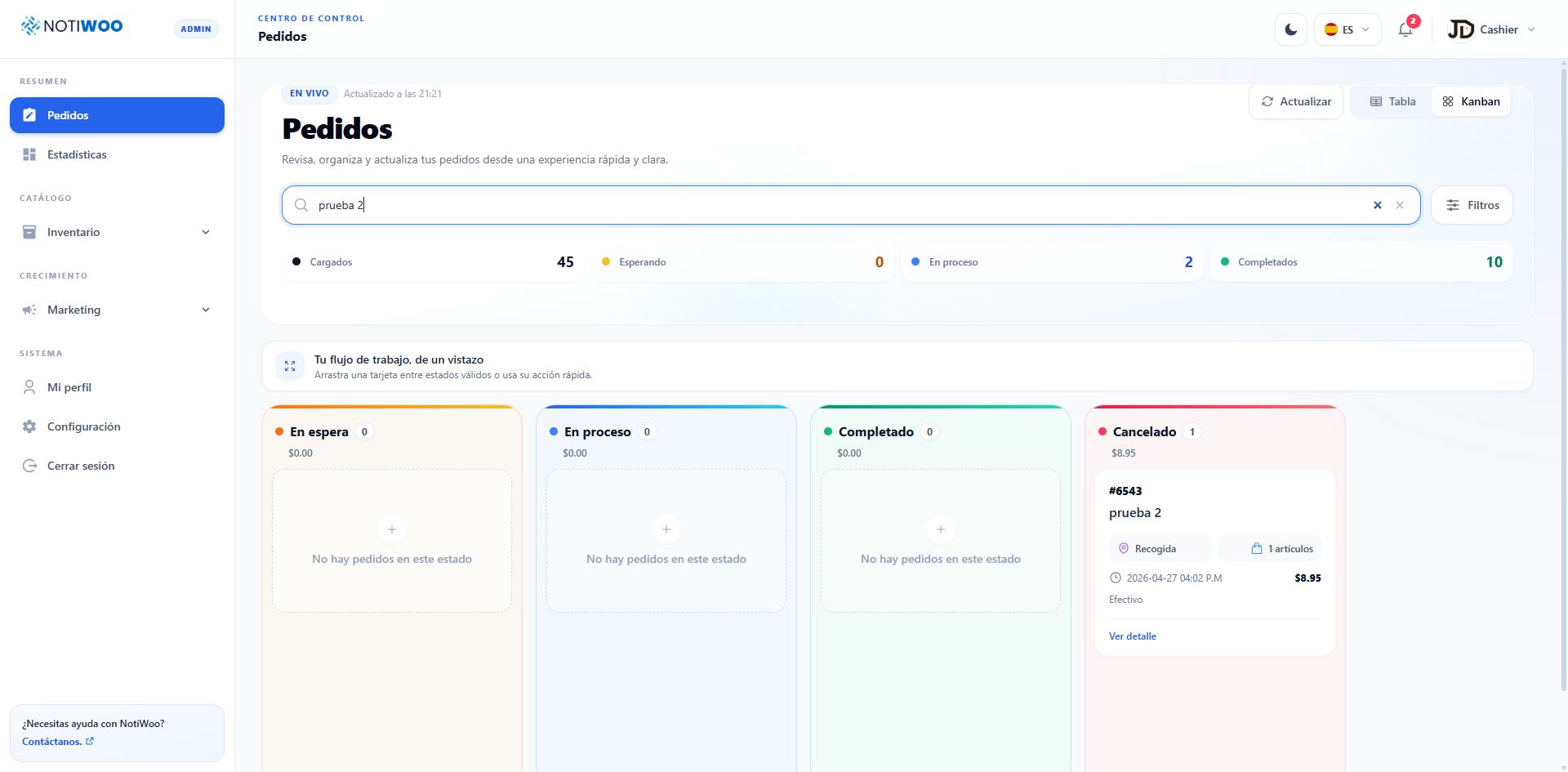Open the Cashier user menu

[1492, 29]
